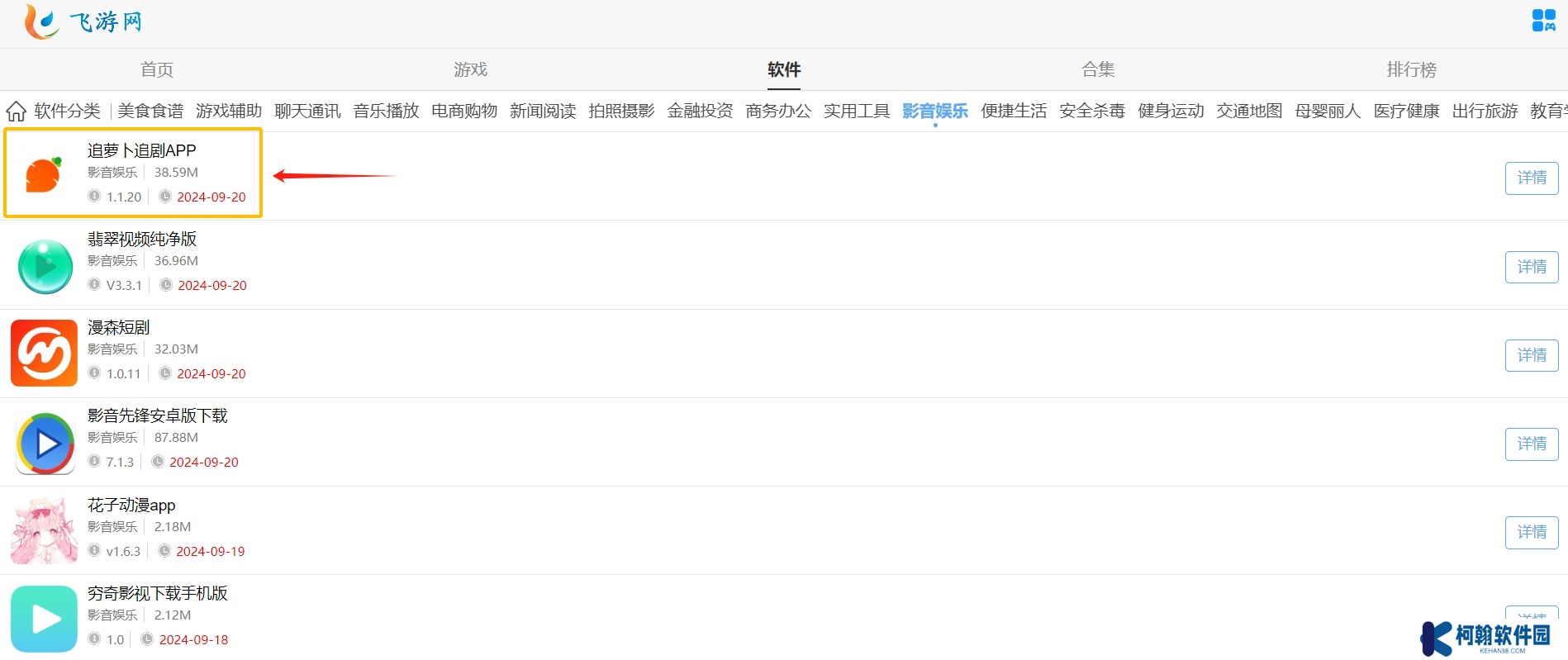Open the 漫森短剧 title
Image resolution: width=1568 pixels, height=660 pixels.
(119, 327)
